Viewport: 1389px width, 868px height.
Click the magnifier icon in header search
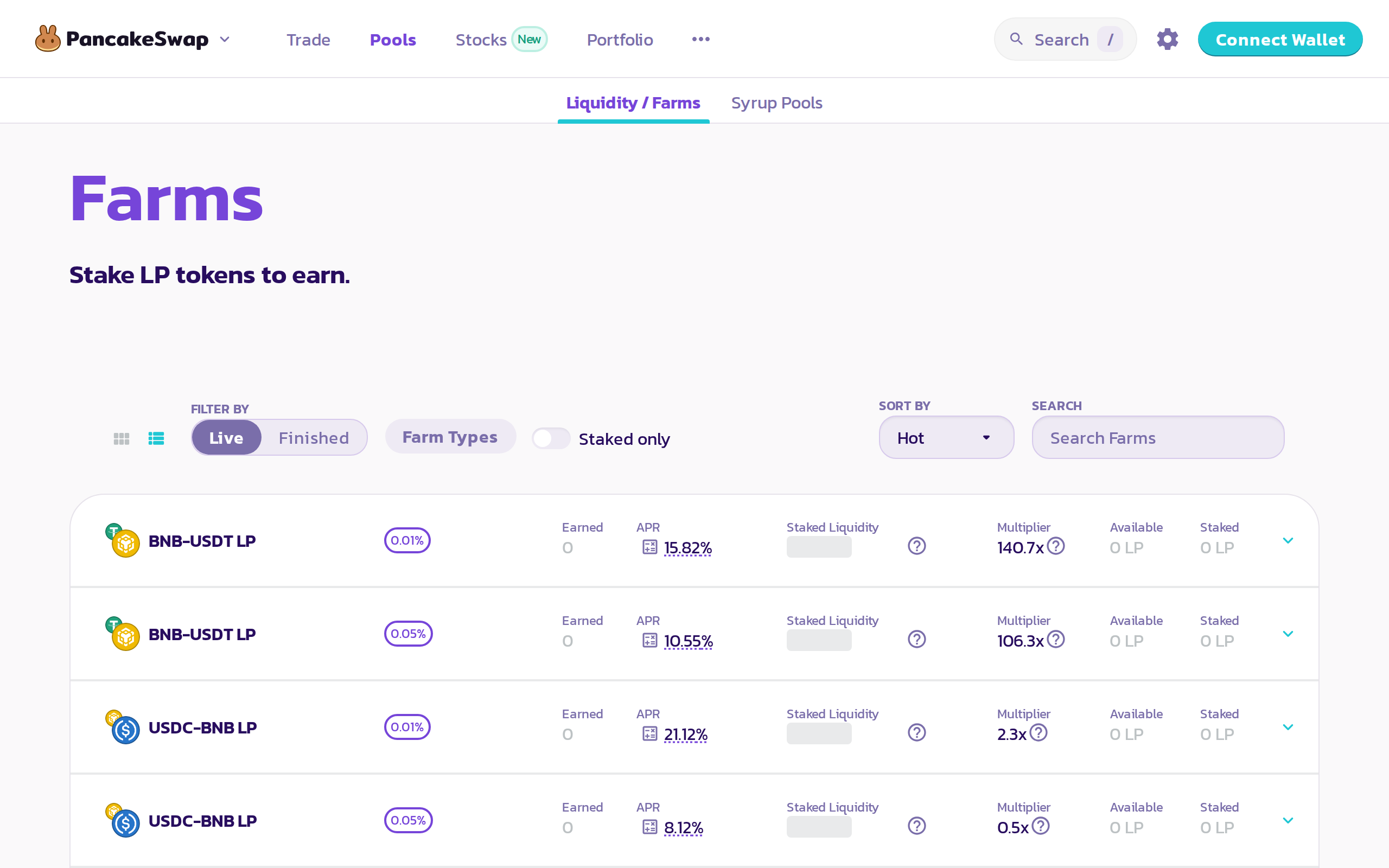[1016, 39]
